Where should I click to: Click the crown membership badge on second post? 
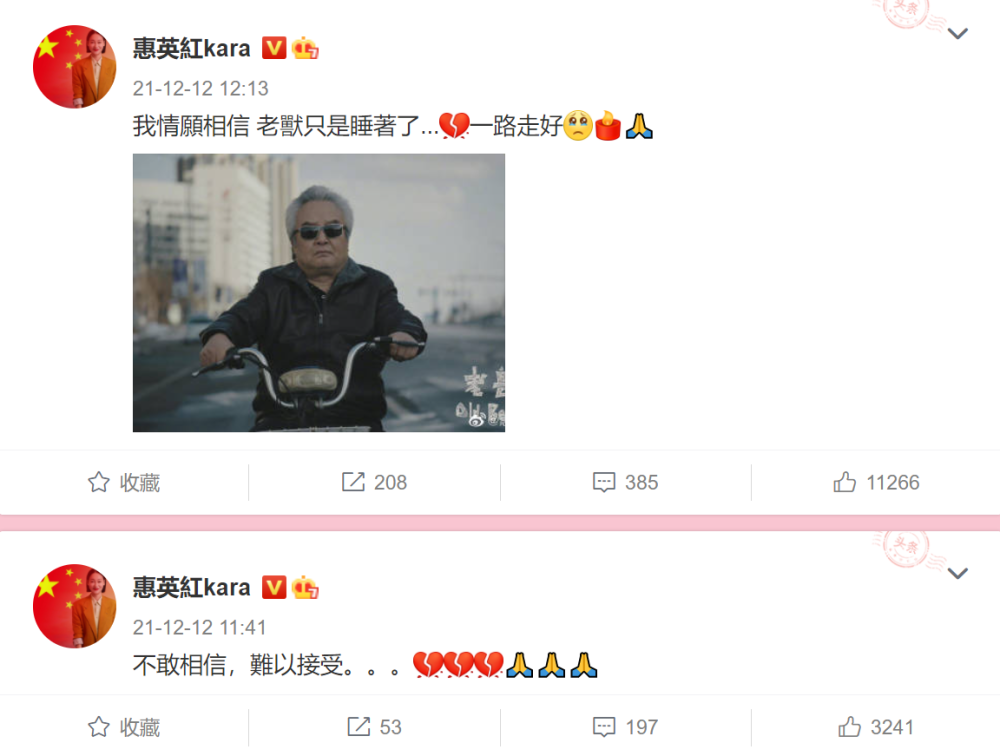click(x=305, y=588)
